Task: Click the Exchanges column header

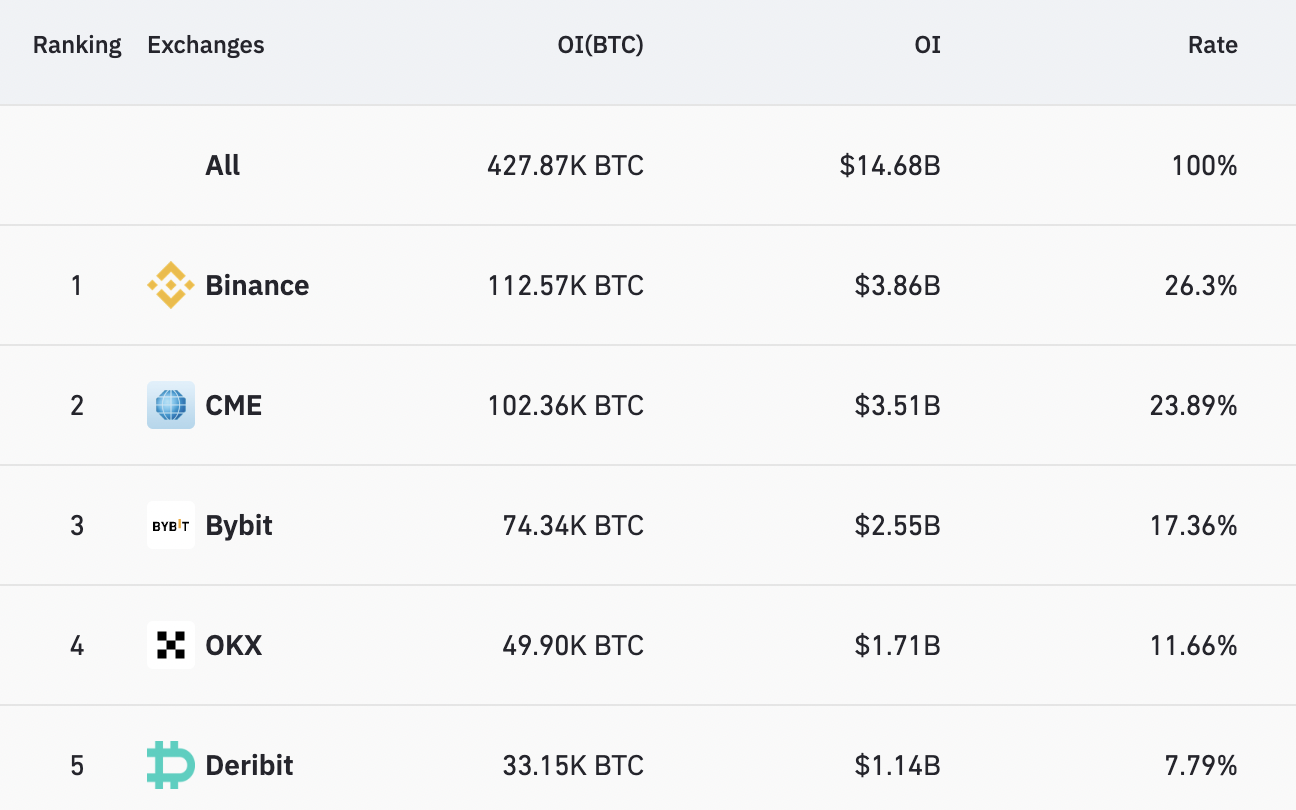Action: (205, 45)
